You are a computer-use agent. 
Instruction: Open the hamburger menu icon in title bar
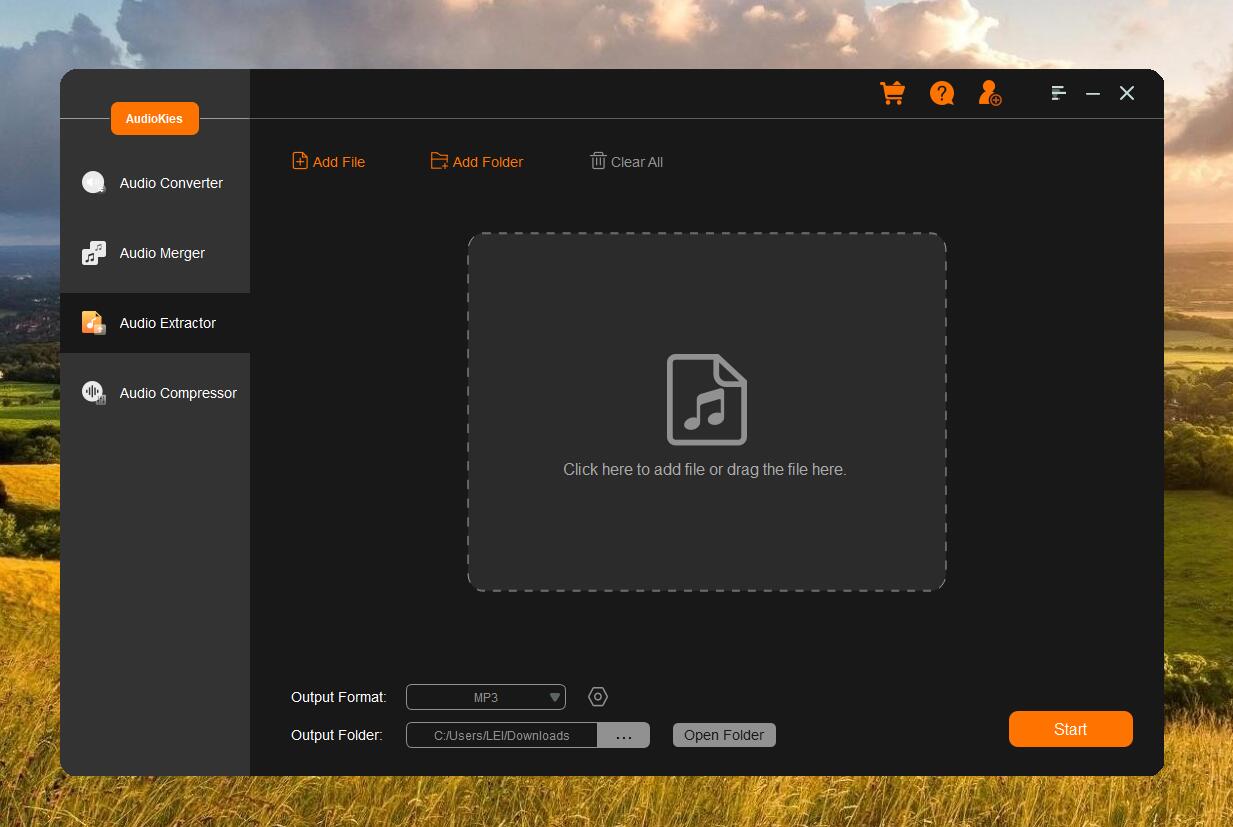click(1058, 93)
